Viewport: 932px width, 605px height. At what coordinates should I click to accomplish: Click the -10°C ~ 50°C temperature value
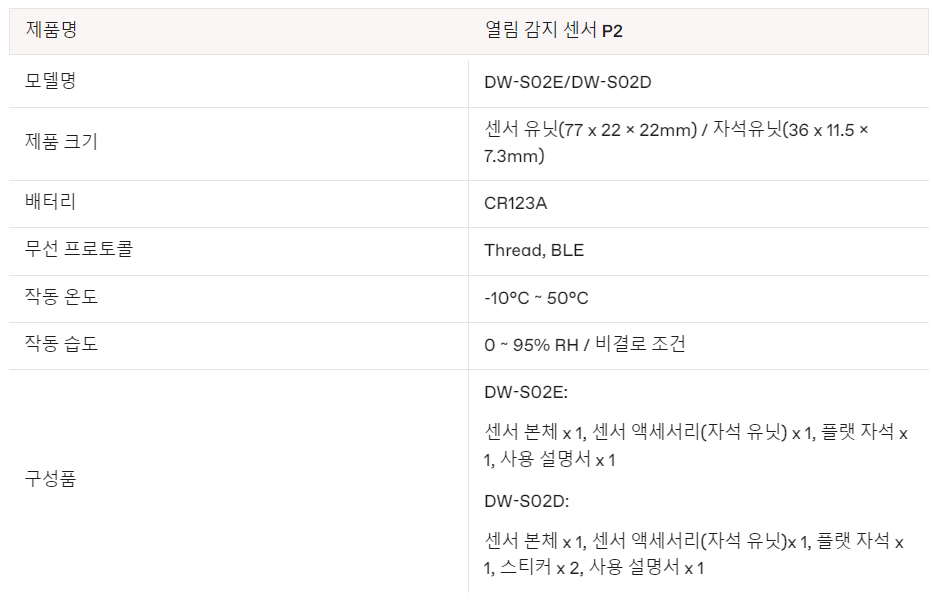click(536, 298)
